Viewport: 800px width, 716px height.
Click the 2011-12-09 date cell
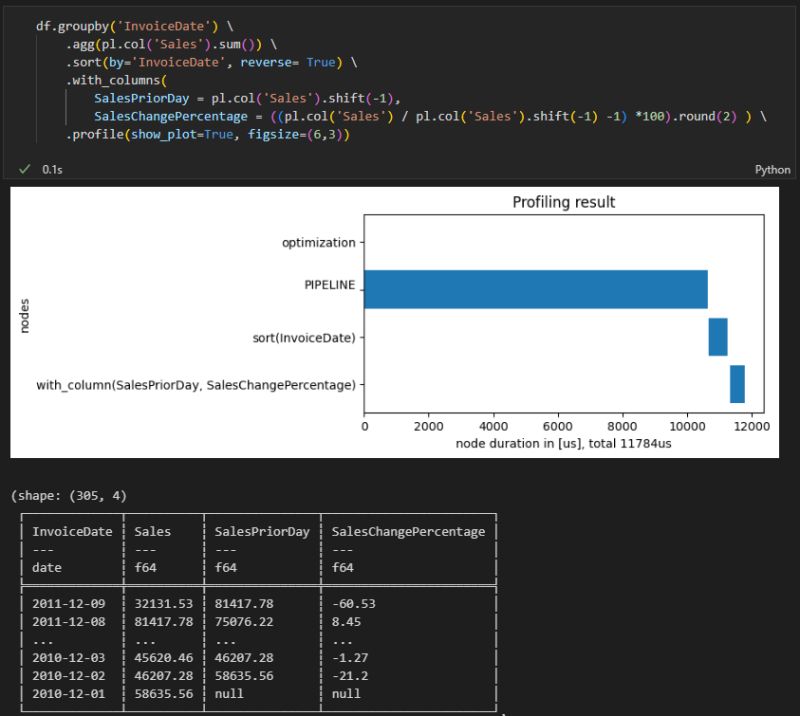coord(69,604)
